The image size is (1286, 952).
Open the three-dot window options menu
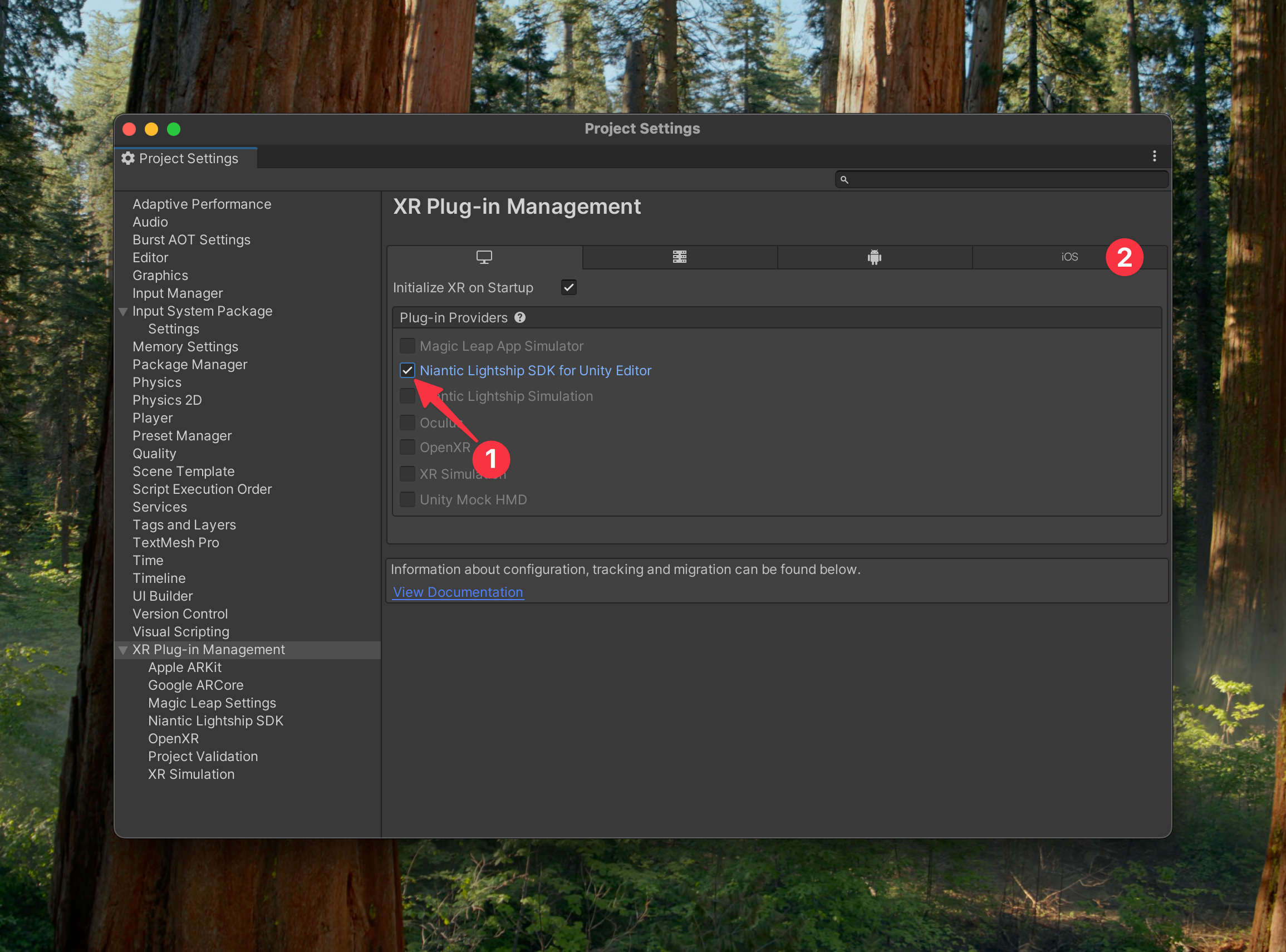pyautogui.click(x=1154, y=156)
